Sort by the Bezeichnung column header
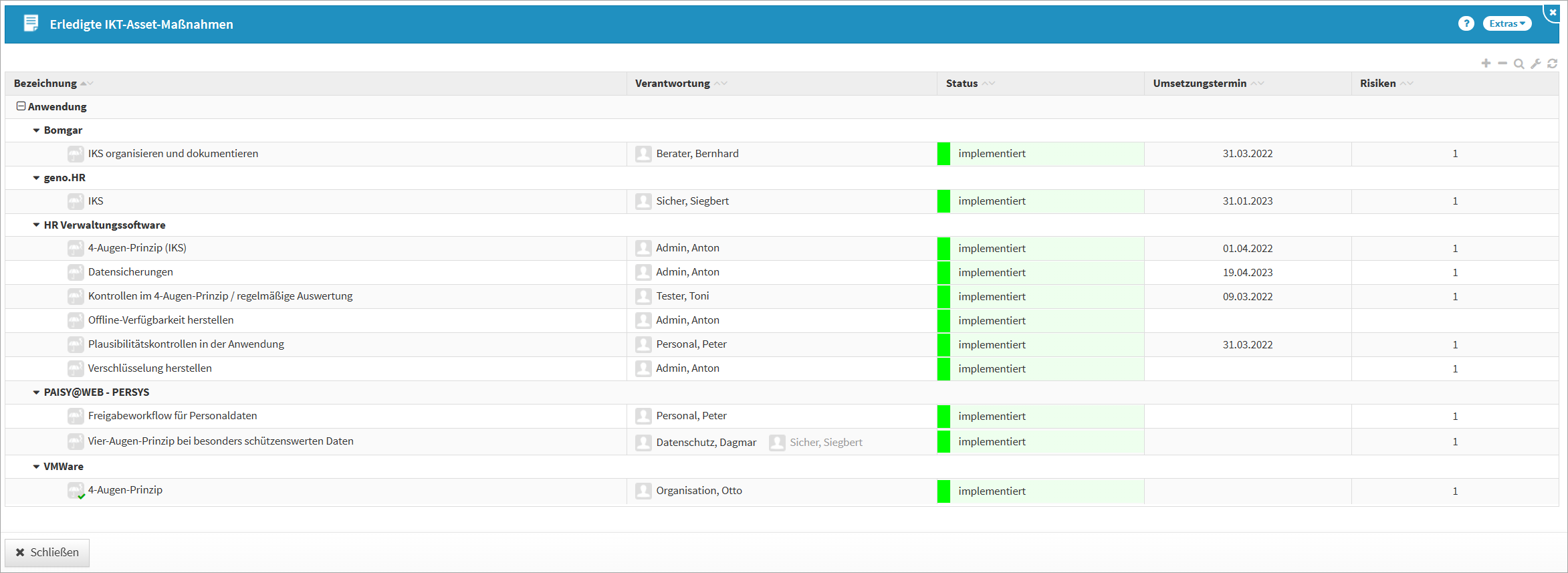 coord(45,84)
